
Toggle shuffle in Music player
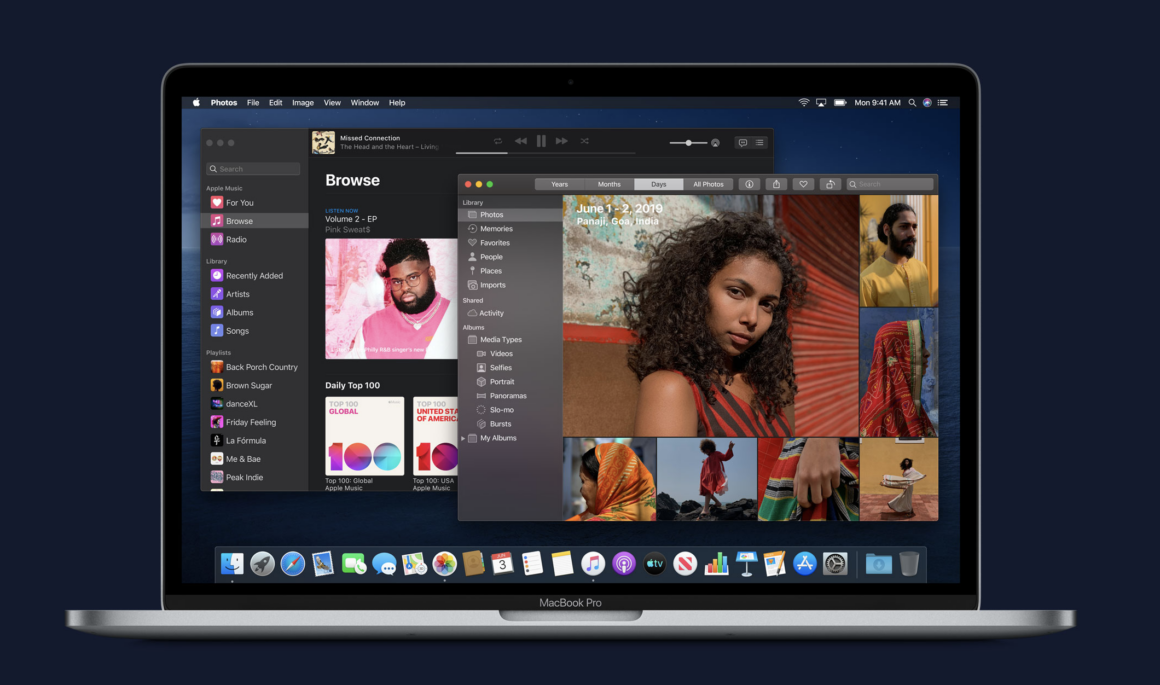(x=584, y=141)
